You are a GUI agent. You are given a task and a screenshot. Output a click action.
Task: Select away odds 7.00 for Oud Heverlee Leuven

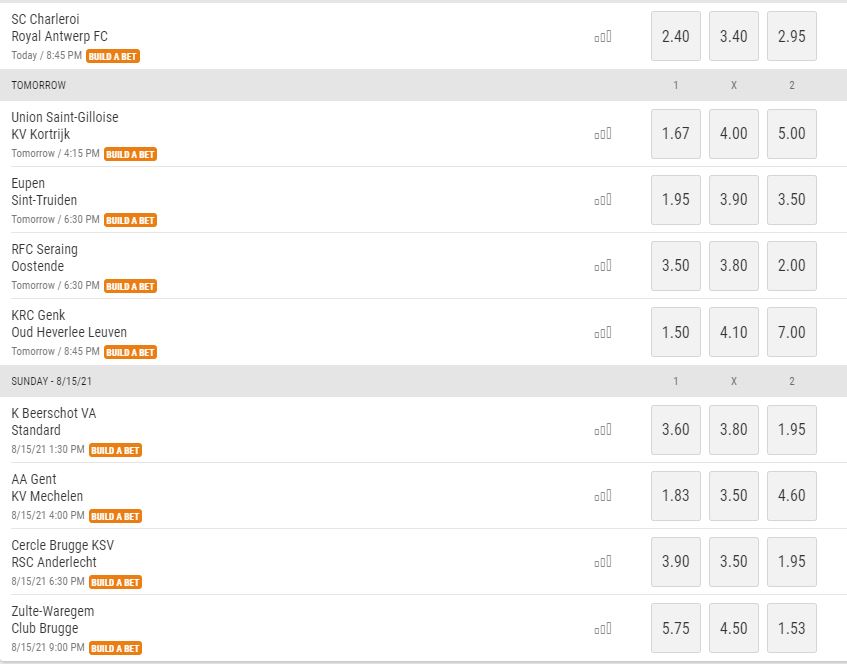tap(792, 332)
